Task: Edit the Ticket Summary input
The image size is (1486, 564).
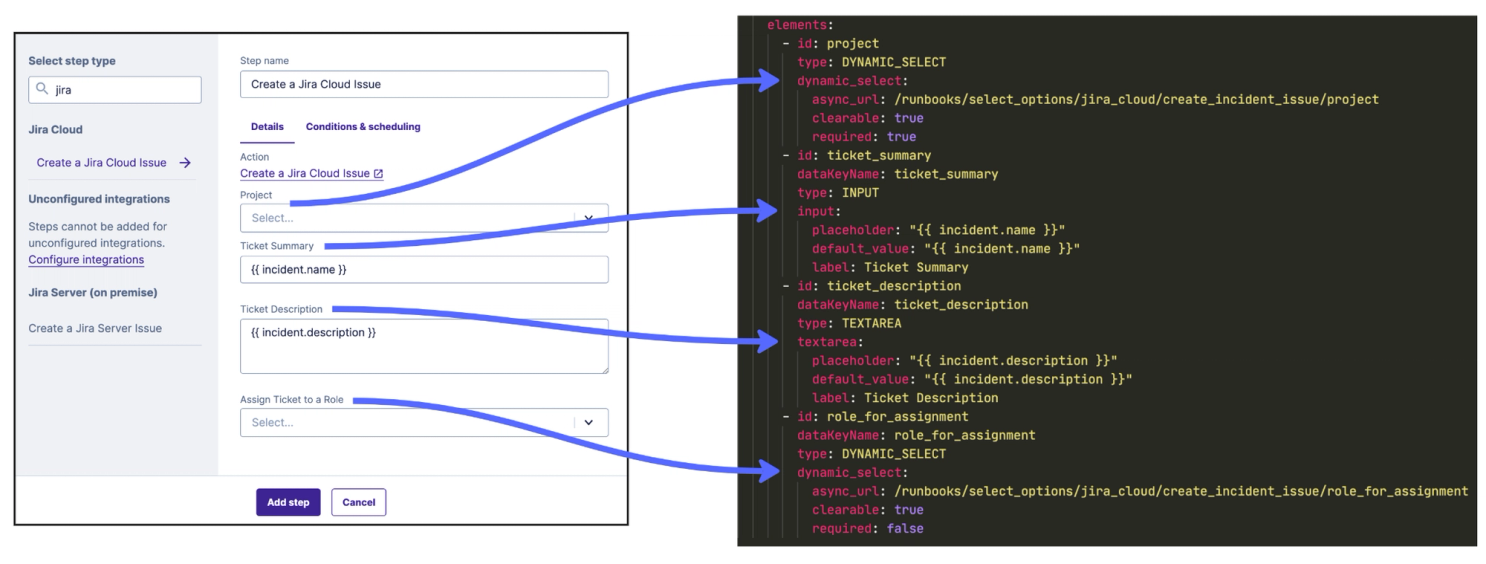Action: pyautogui.click(x=424, y=270)
